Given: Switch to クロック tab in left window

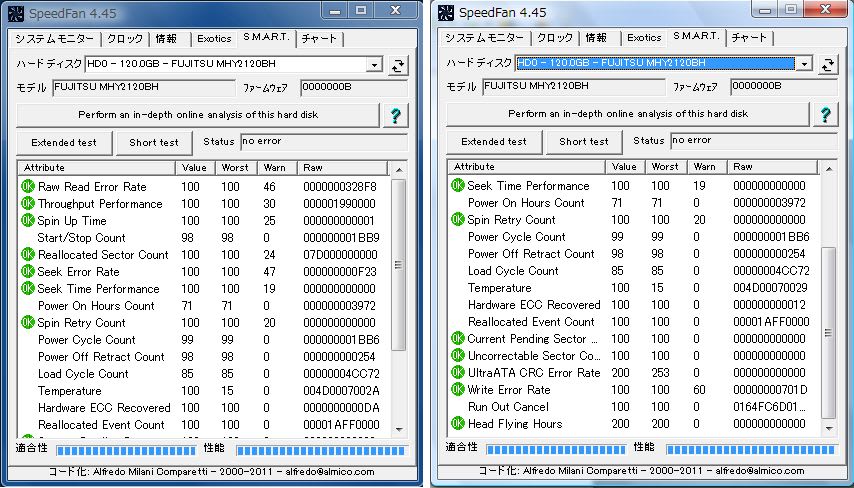Looking at the screenshot, I should [x=125, y=39].
